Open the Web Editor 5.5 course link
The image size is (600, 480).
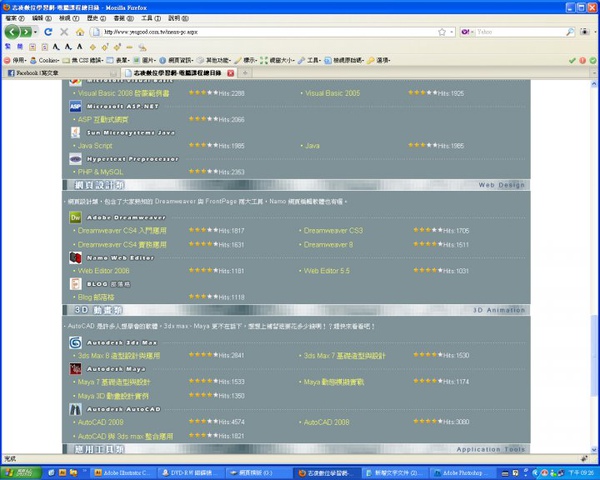coord(326,271)
